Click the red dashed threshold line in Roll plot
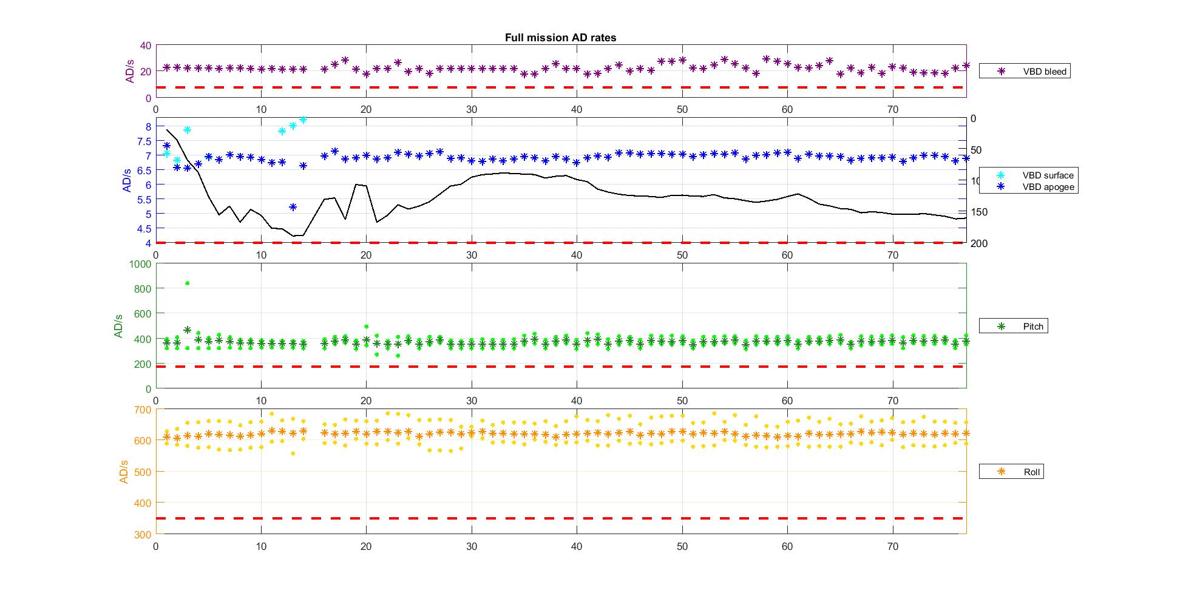1200x601 pixels. [560, 518]
